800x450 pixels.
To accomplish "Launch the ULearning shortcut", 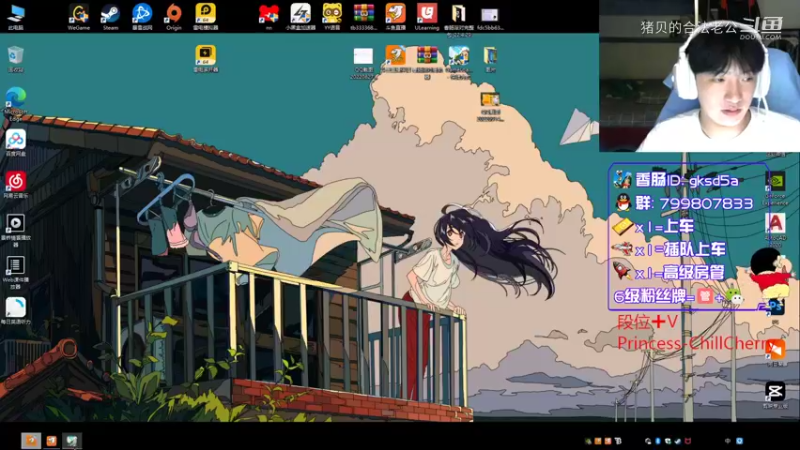I will [x=427, y=17].
